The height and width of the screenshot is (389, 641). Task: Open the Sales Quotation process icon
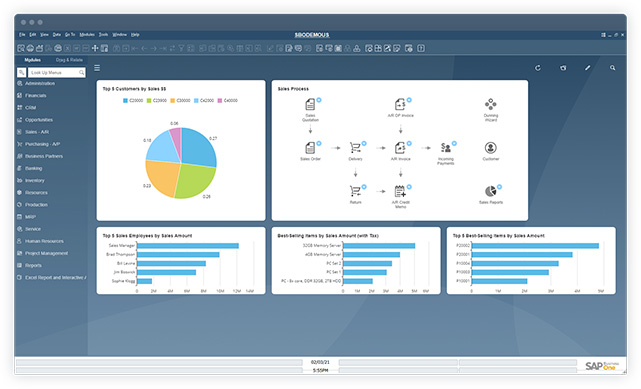310,105
